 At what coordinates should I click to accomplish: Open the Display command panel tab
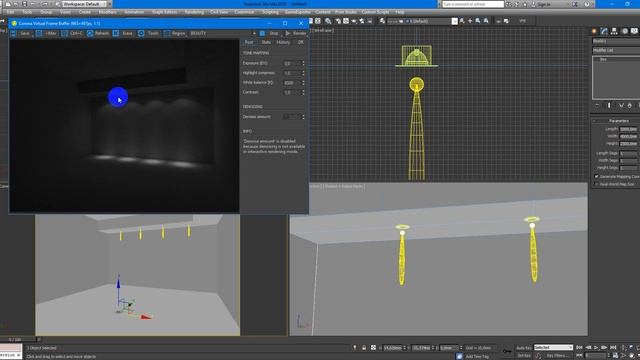pyautogui.click(x=634, y=31)
